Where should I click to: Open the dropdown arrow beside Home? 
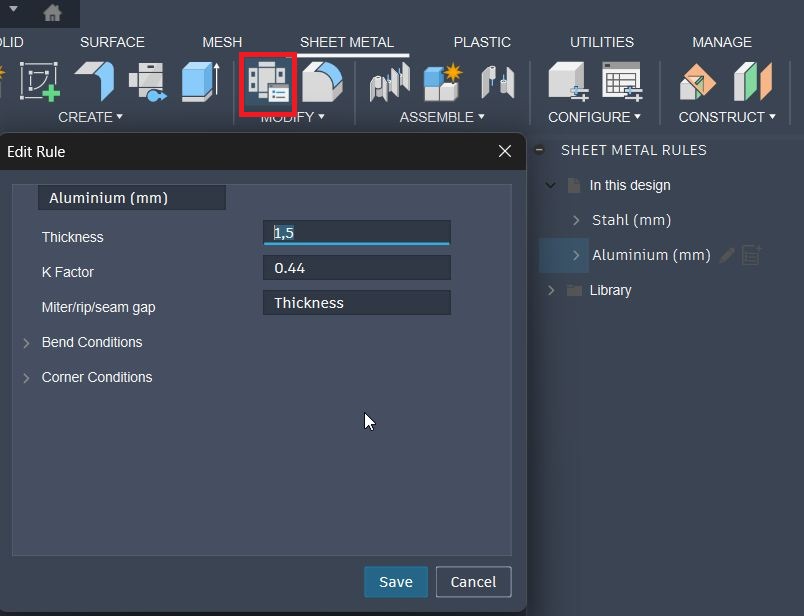13,9
